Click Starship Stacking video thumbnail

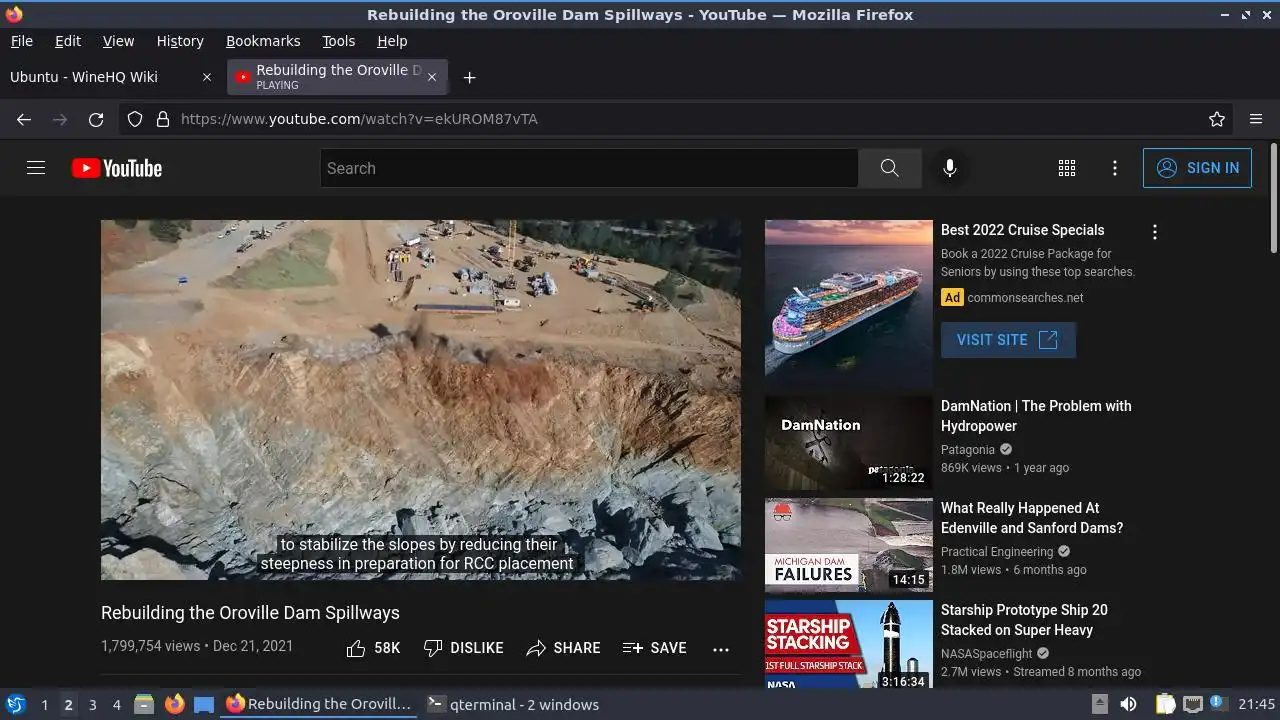[849, 644]
